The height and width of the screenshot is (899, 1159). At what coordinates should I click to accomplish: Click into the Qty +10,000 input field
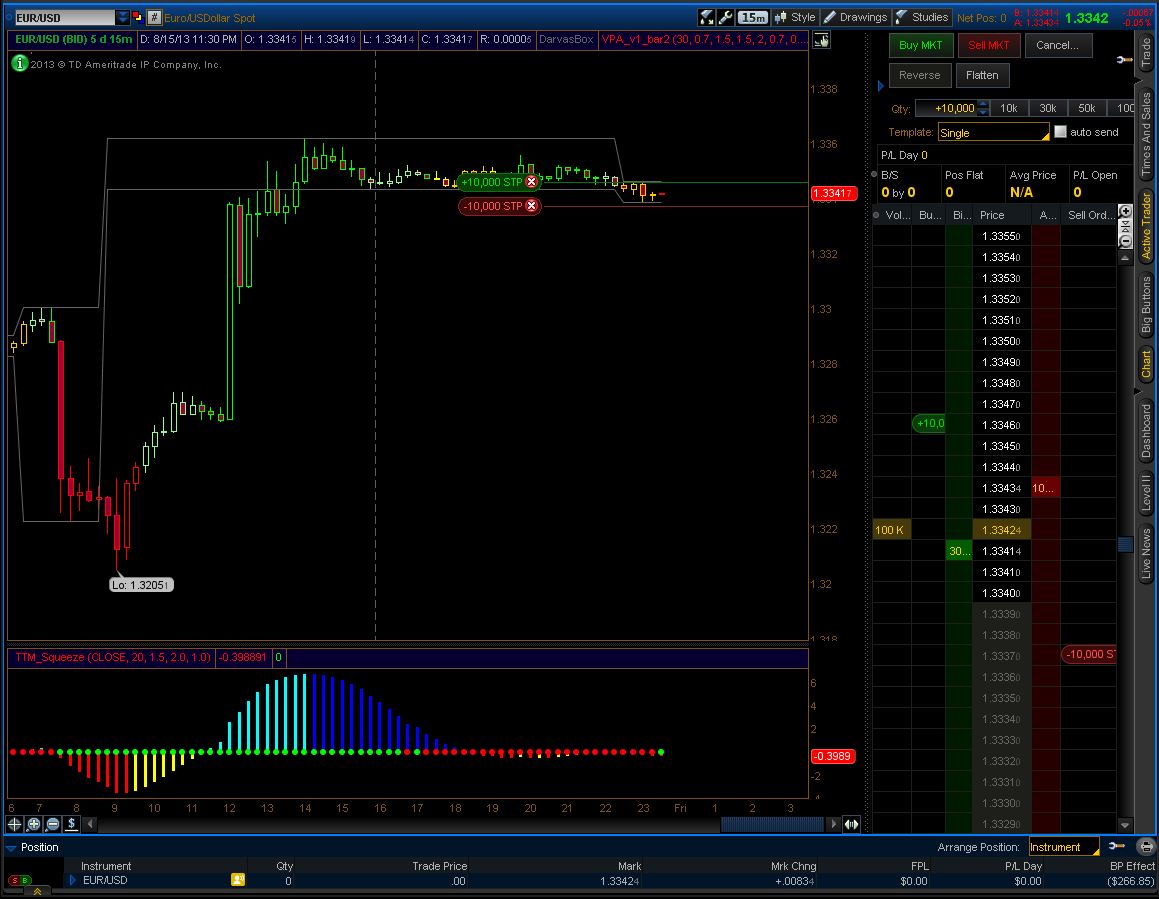coord(946,109)
